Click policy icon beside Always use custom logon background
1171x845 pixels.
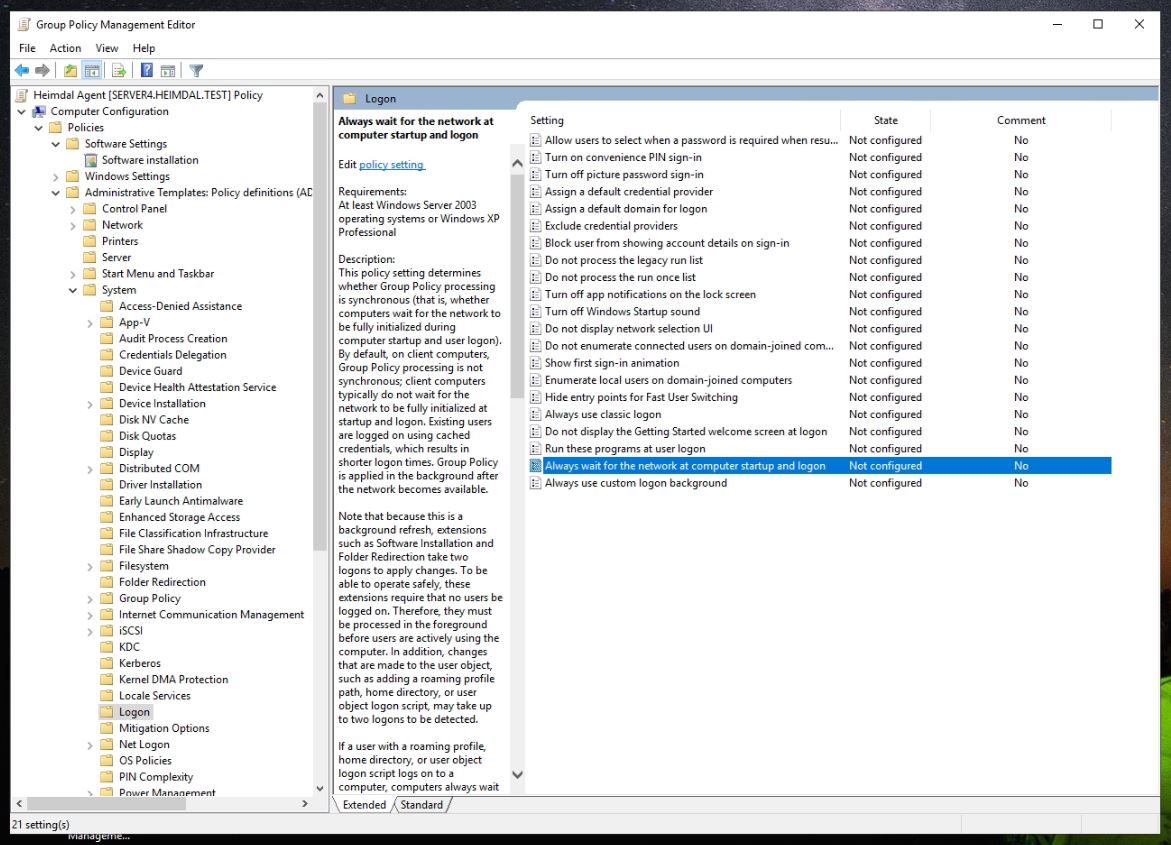coord(535,483)
